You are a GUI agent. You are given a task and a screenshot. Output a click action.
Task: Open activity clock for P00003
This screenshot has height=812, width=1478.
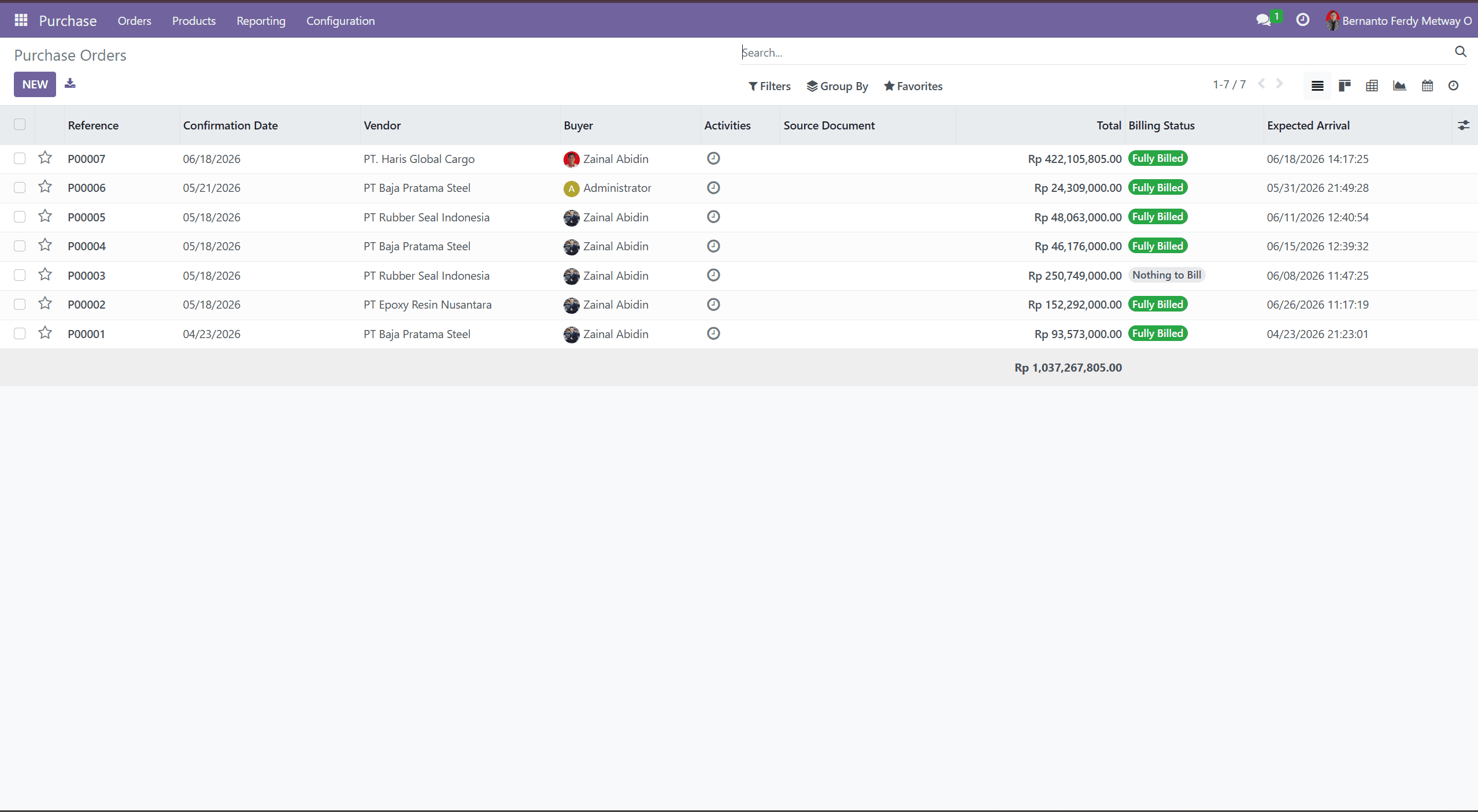coord(713,275)
